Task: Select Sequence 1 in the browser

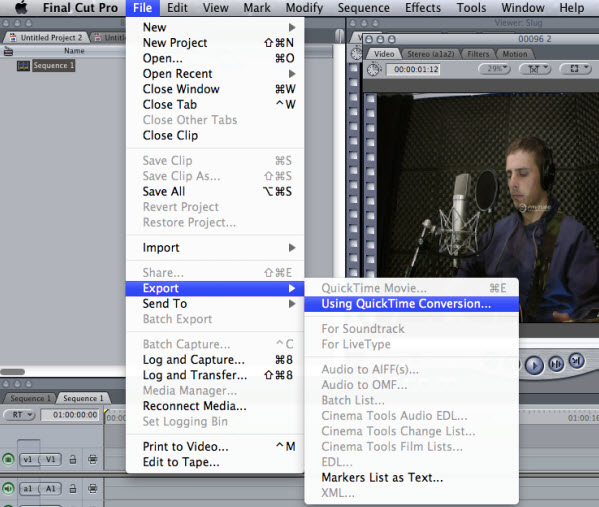Action: [53, 65]
